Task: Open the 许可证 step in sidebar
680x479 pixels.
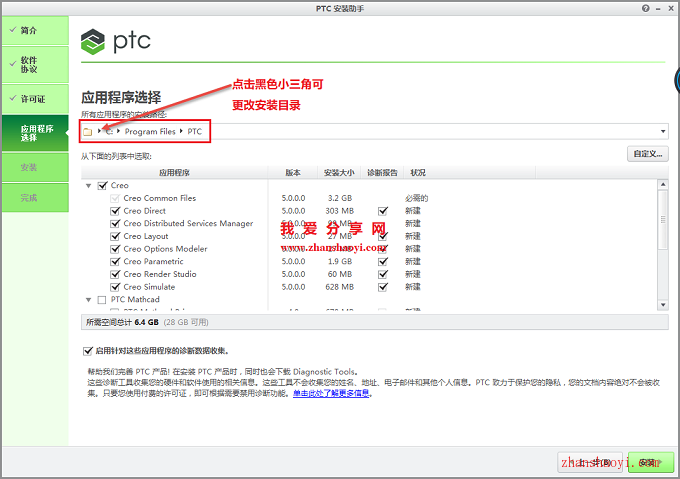Action: (35, 99)
